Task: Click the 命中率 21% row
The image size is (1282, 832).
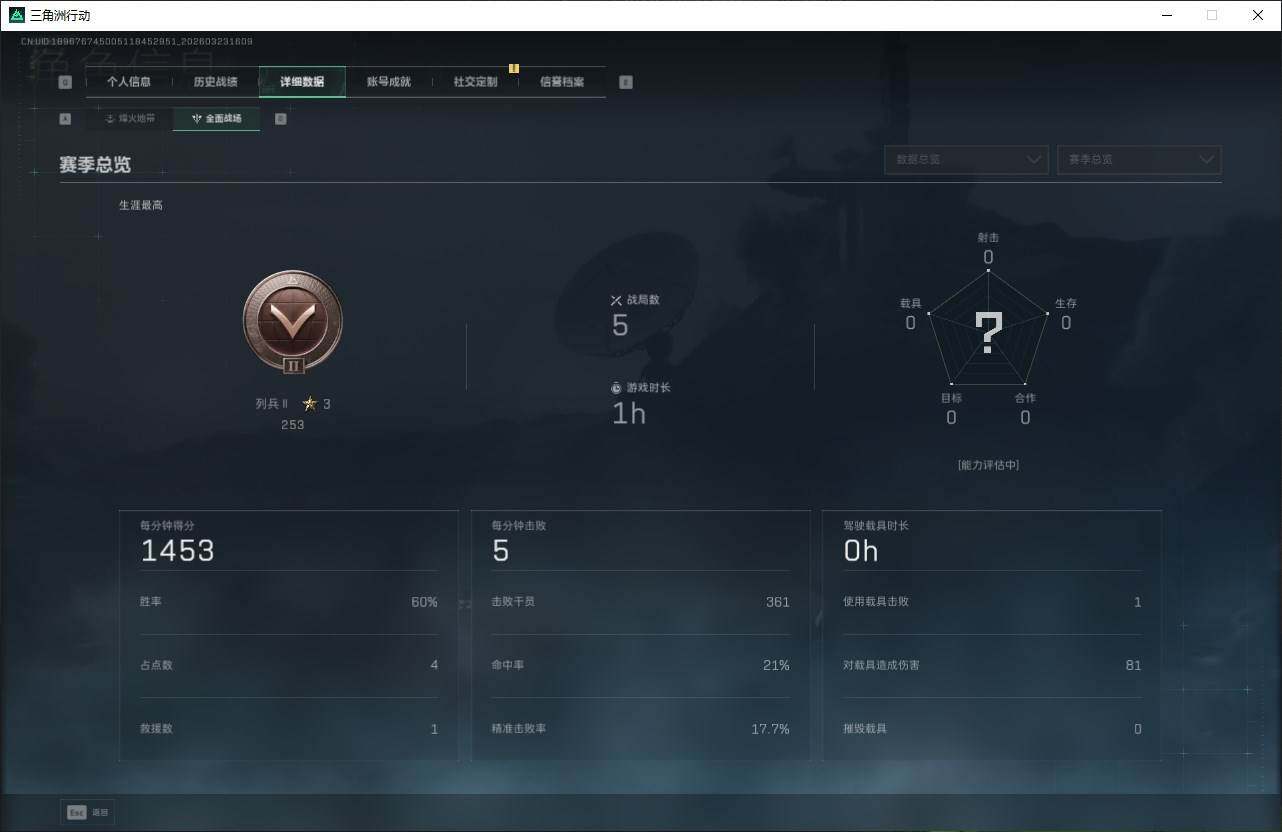Action: pyautogui.click(x=641, y=665)
